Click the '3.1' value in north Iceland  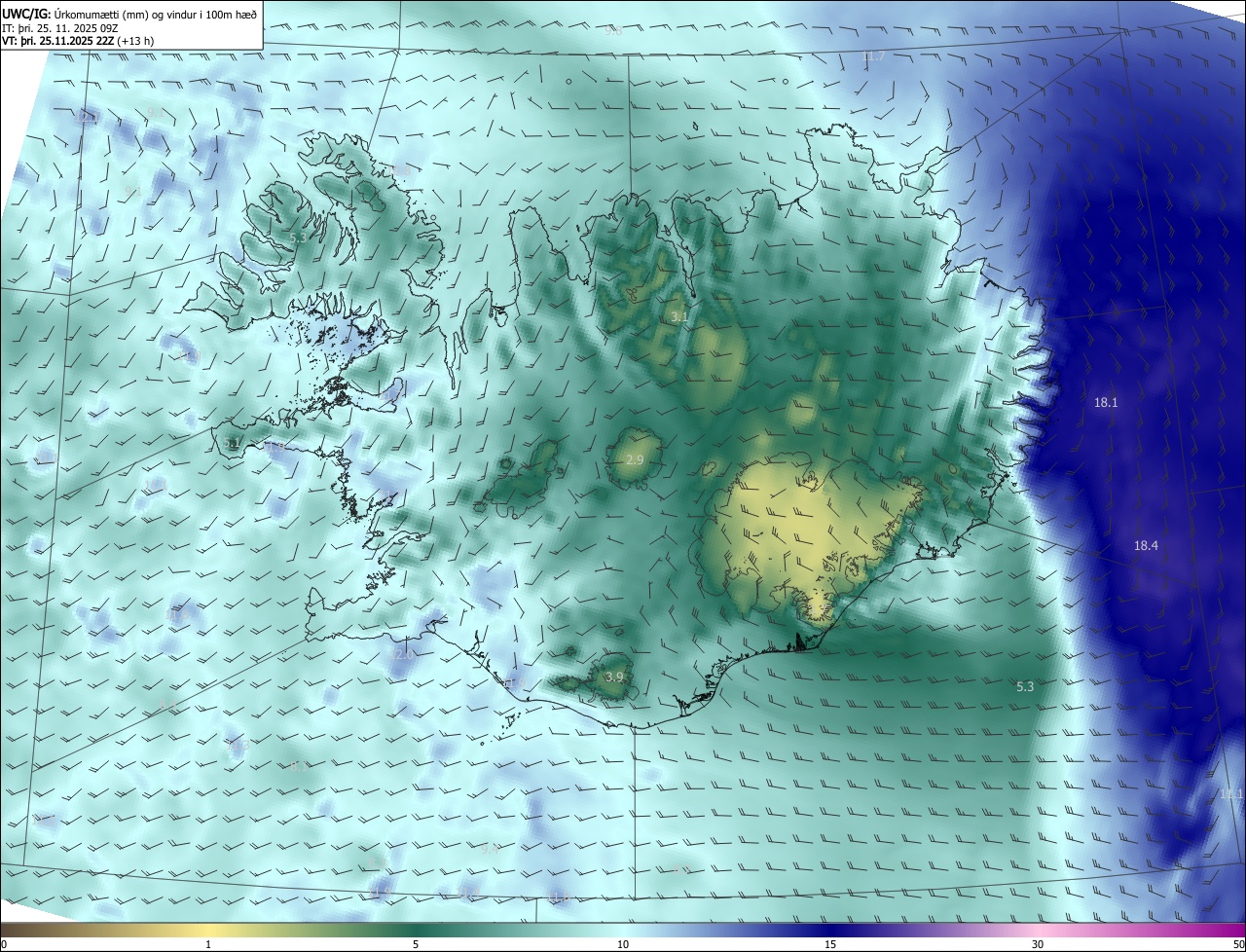(679, 317)
